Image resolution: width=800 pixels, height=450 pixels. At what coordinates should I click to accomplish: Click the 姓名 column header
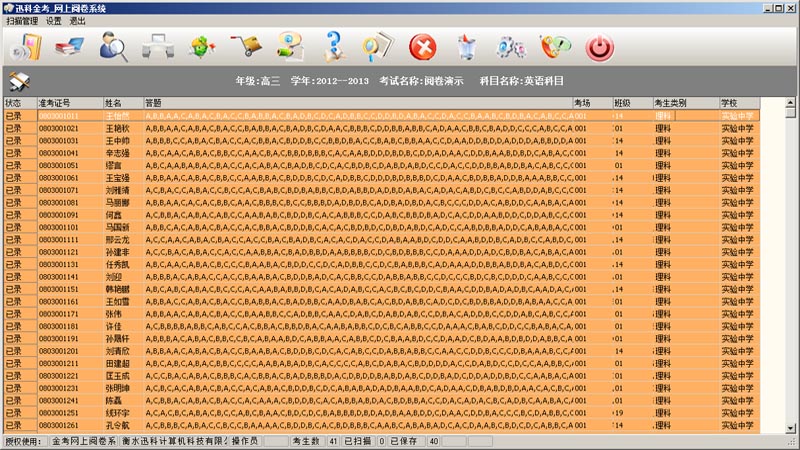click(x=122, y=103)
